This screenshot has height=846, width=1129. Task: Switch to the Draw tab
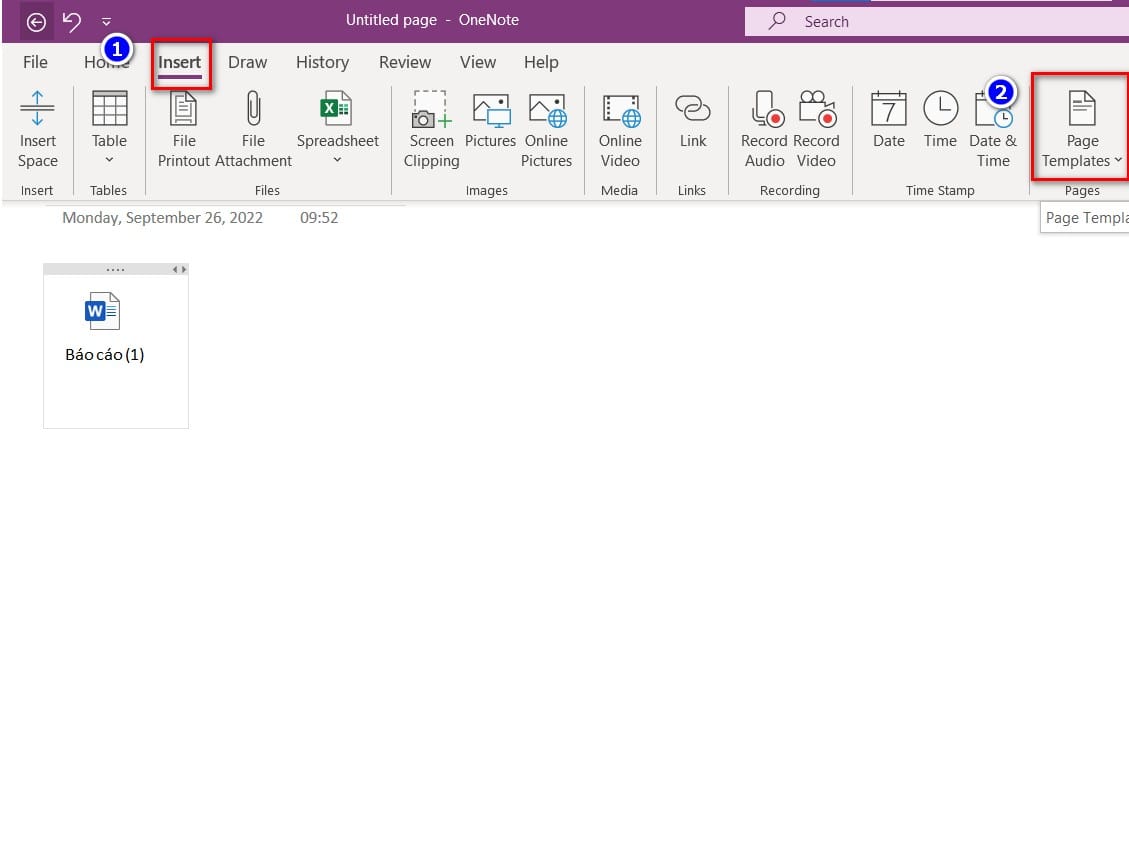pos(247,62)
